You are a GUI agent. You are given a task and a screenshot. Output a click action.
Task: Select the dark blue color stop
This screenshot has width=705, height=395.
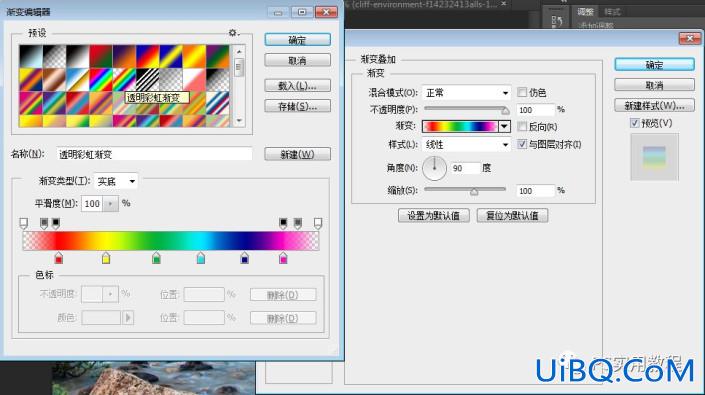click(244, 258)
